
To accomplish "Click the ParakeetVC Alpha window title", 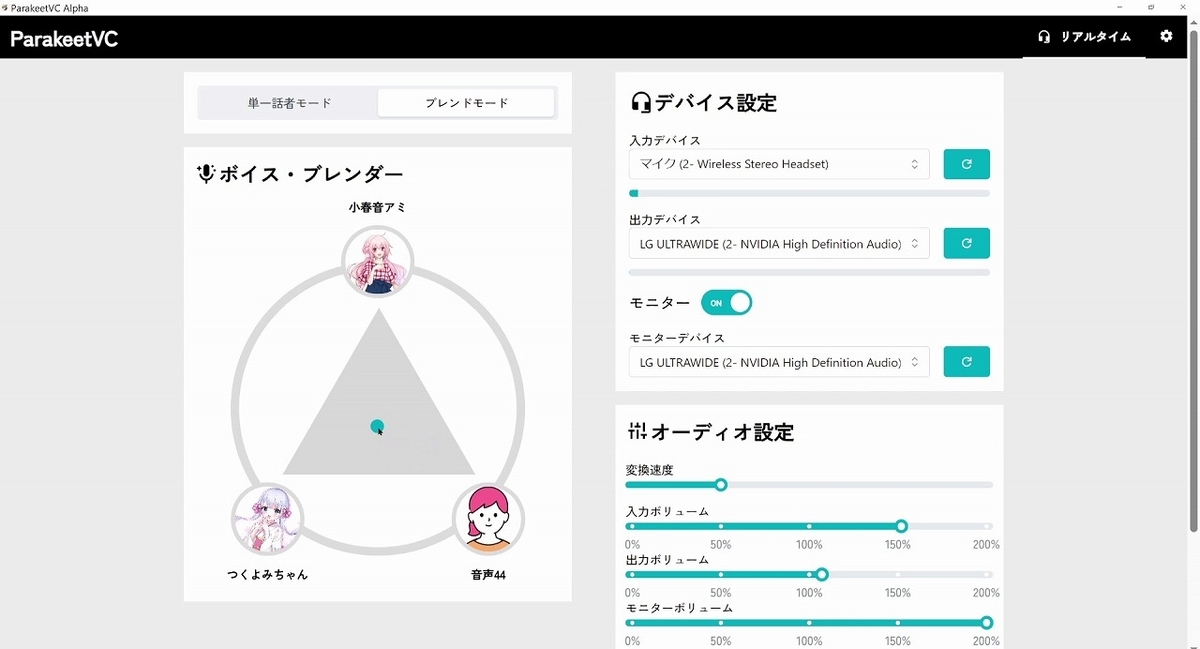I will (x=49, y=8).
